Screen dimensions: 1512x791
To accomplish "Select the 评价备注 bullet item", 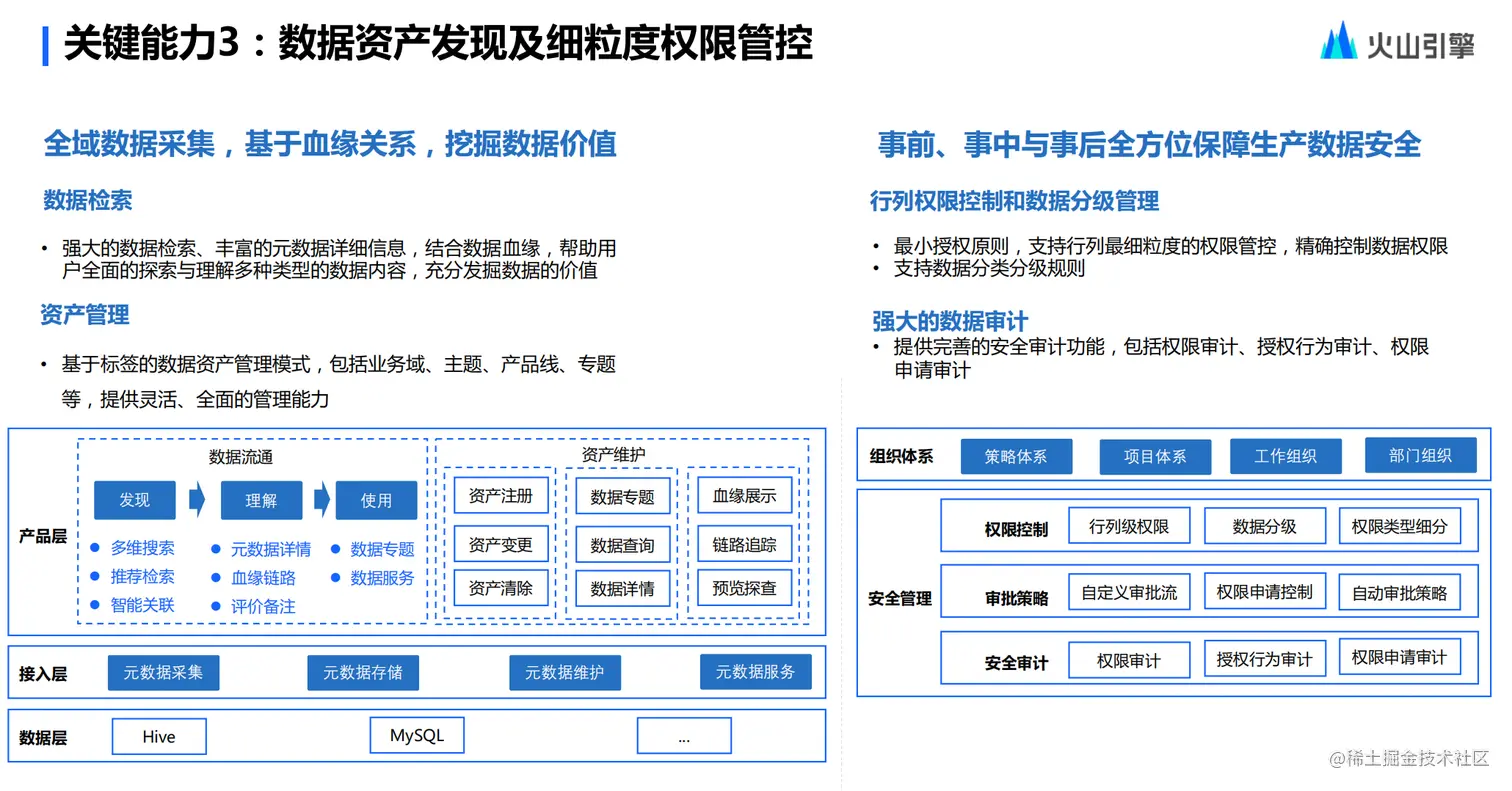I will pos(254,606).
